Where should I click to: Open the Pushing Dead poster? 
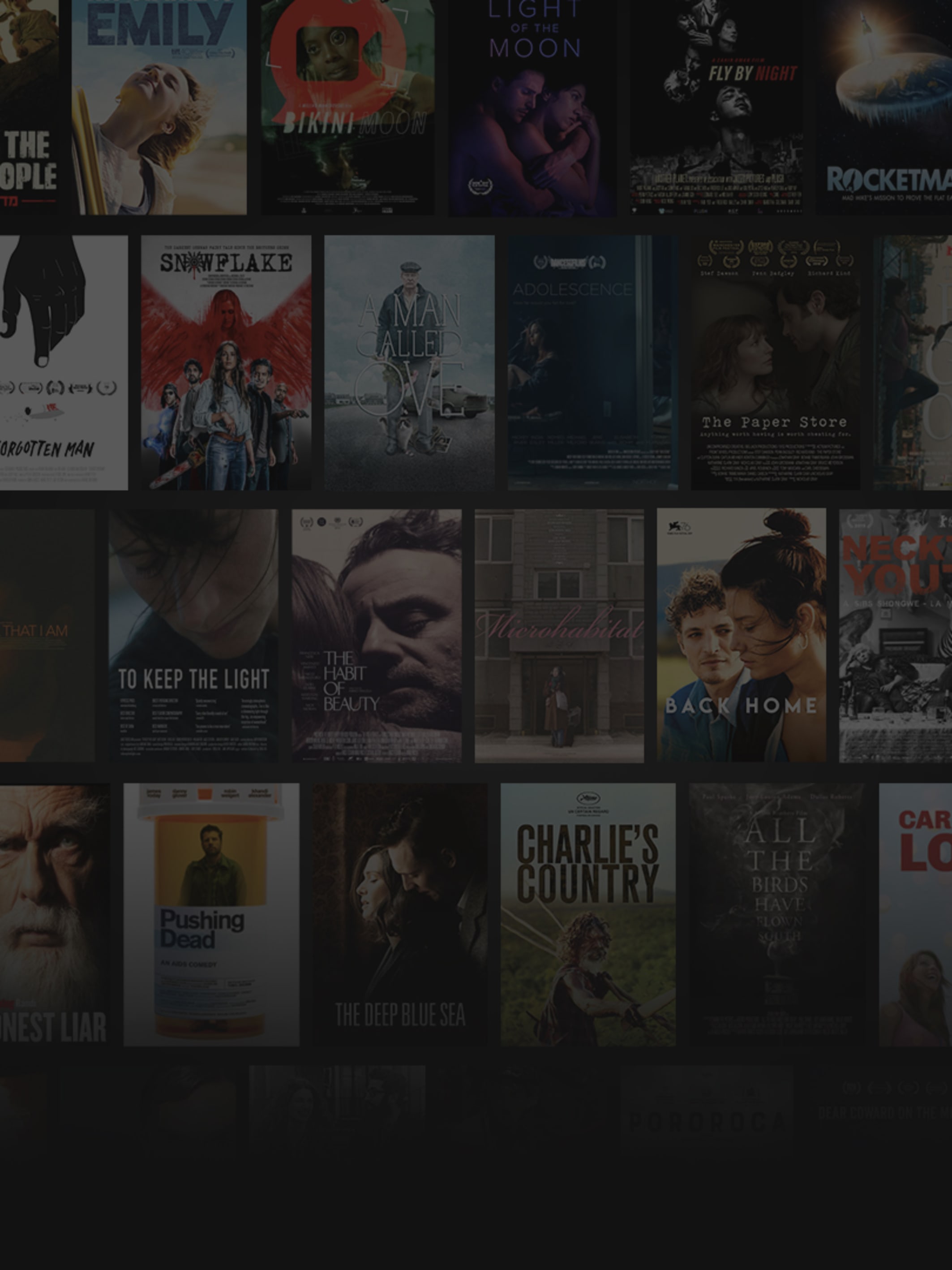(x=211, y=914)
